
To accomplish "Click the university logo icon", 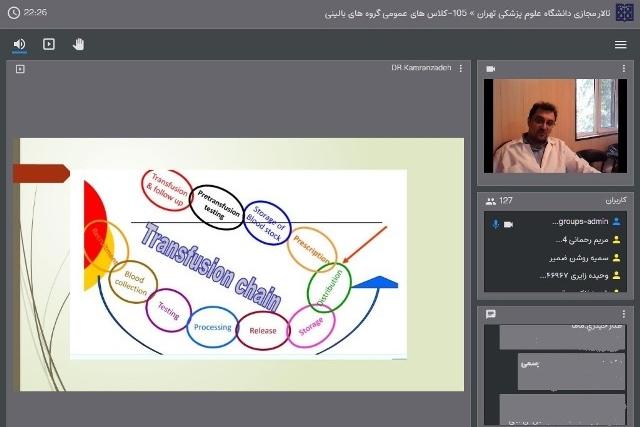I will [x=624, y=13].
